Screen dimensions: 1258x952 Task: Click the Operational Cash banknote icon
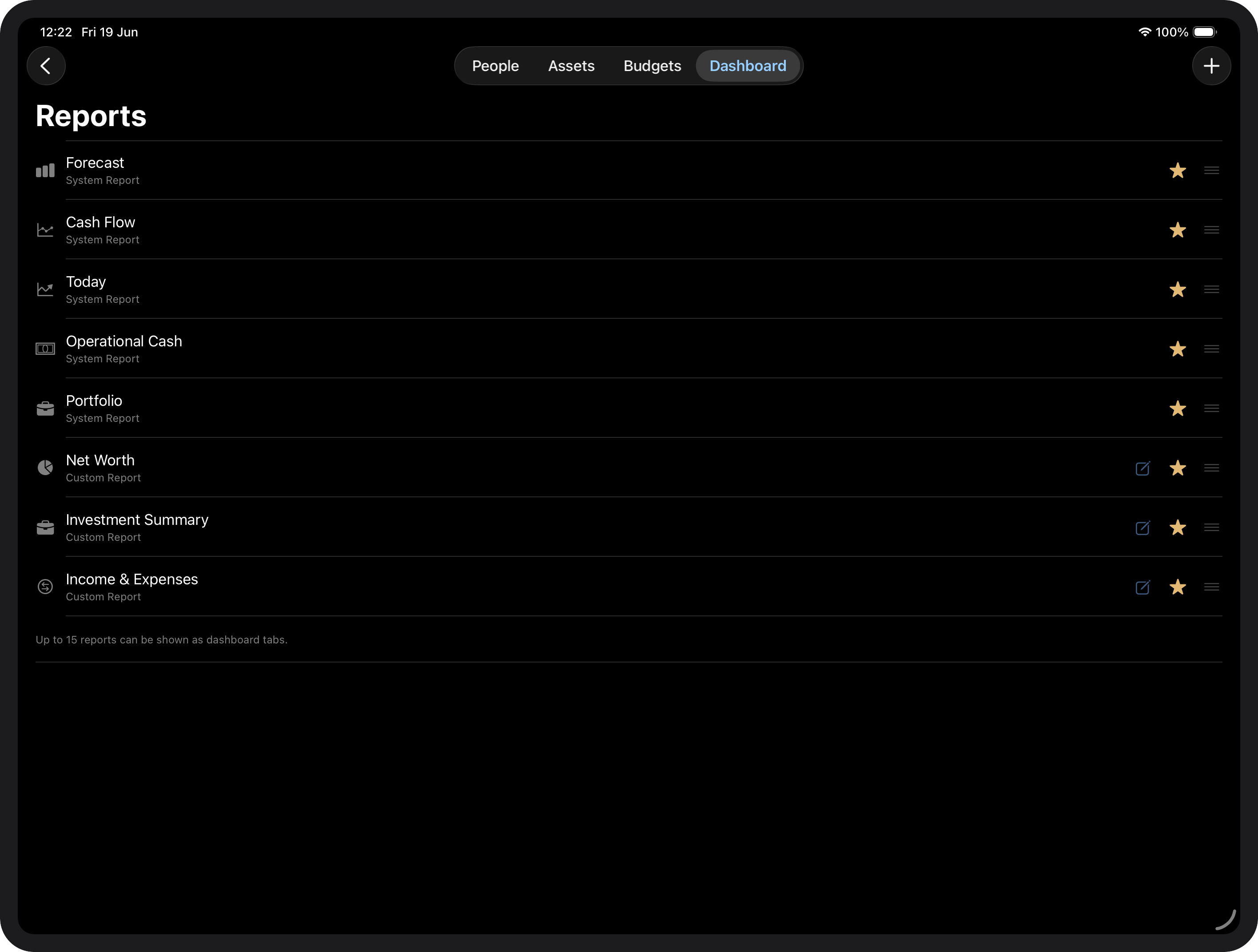click(45, 349)
